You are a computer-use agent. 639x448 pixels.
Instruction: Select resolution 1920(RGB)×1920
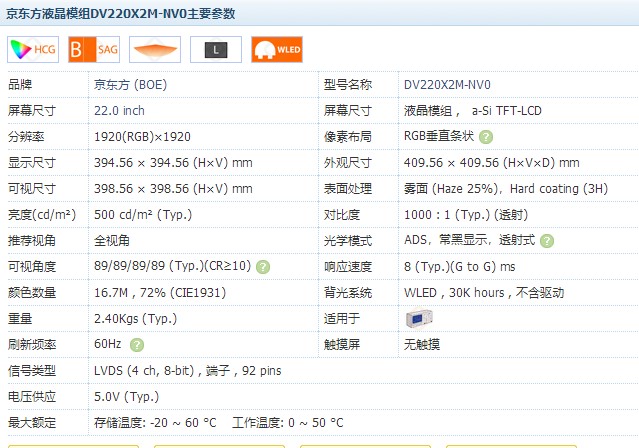[x=142, y=137]
